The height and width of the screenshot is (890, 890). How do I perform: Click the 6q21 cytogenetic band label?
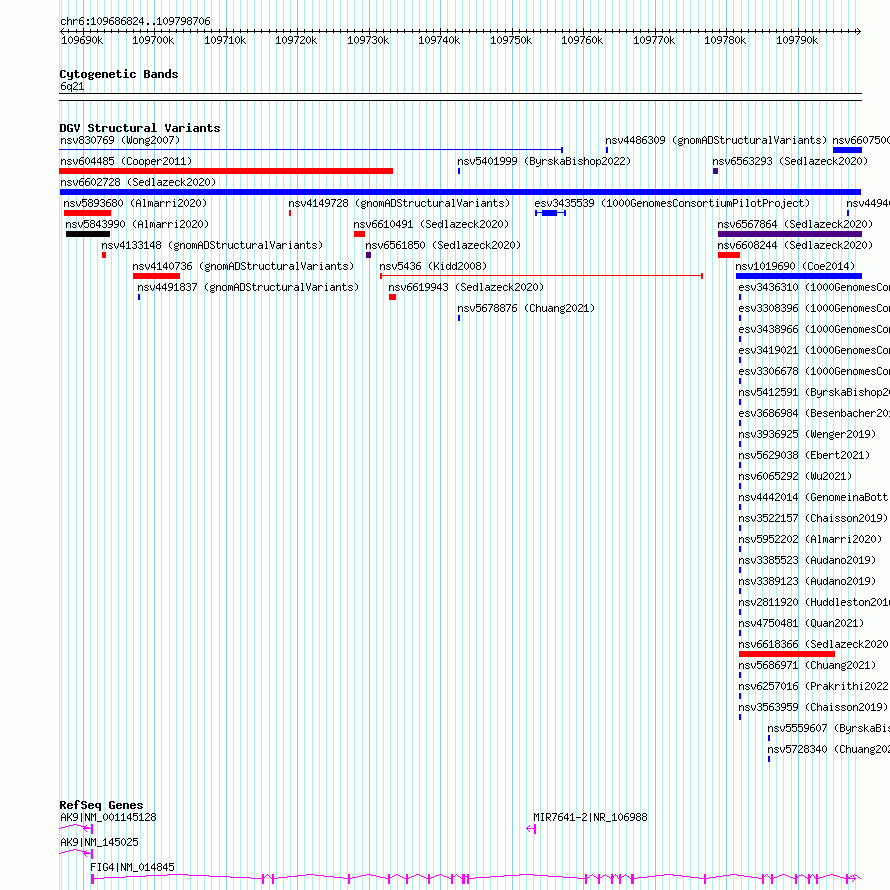pos(72,86)
